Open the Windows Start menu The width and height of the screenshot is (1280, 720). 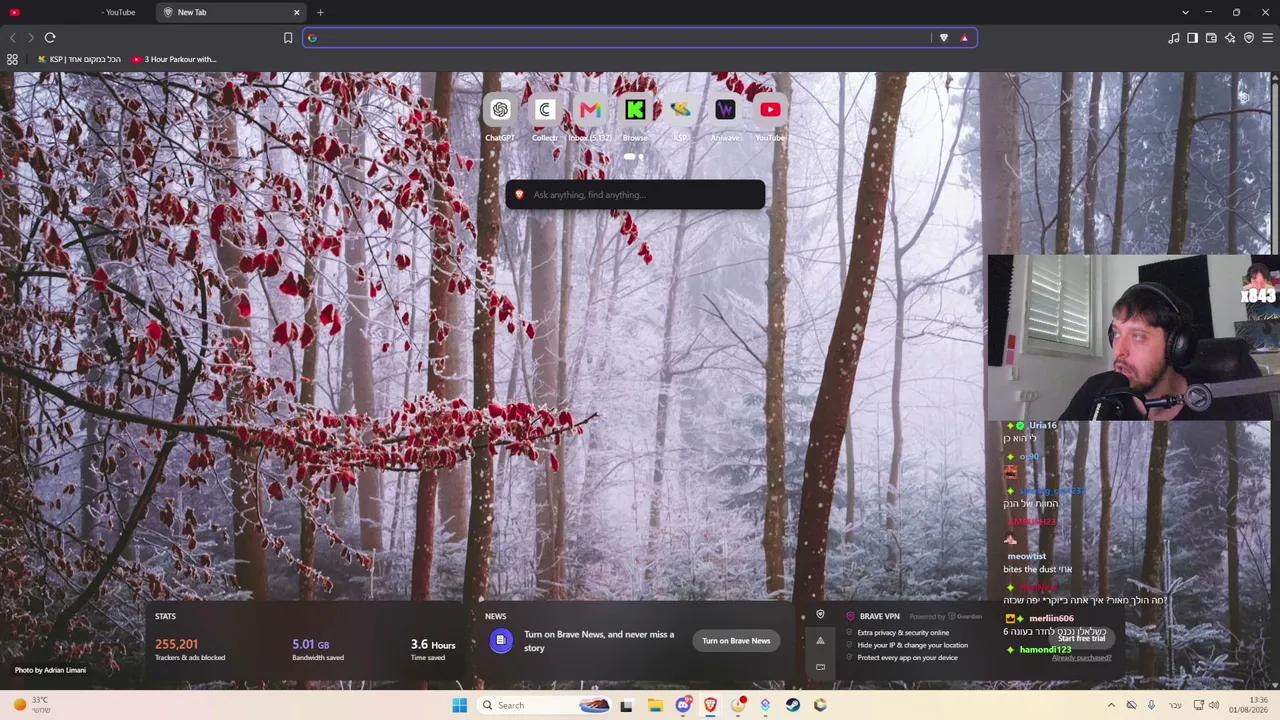459,705
